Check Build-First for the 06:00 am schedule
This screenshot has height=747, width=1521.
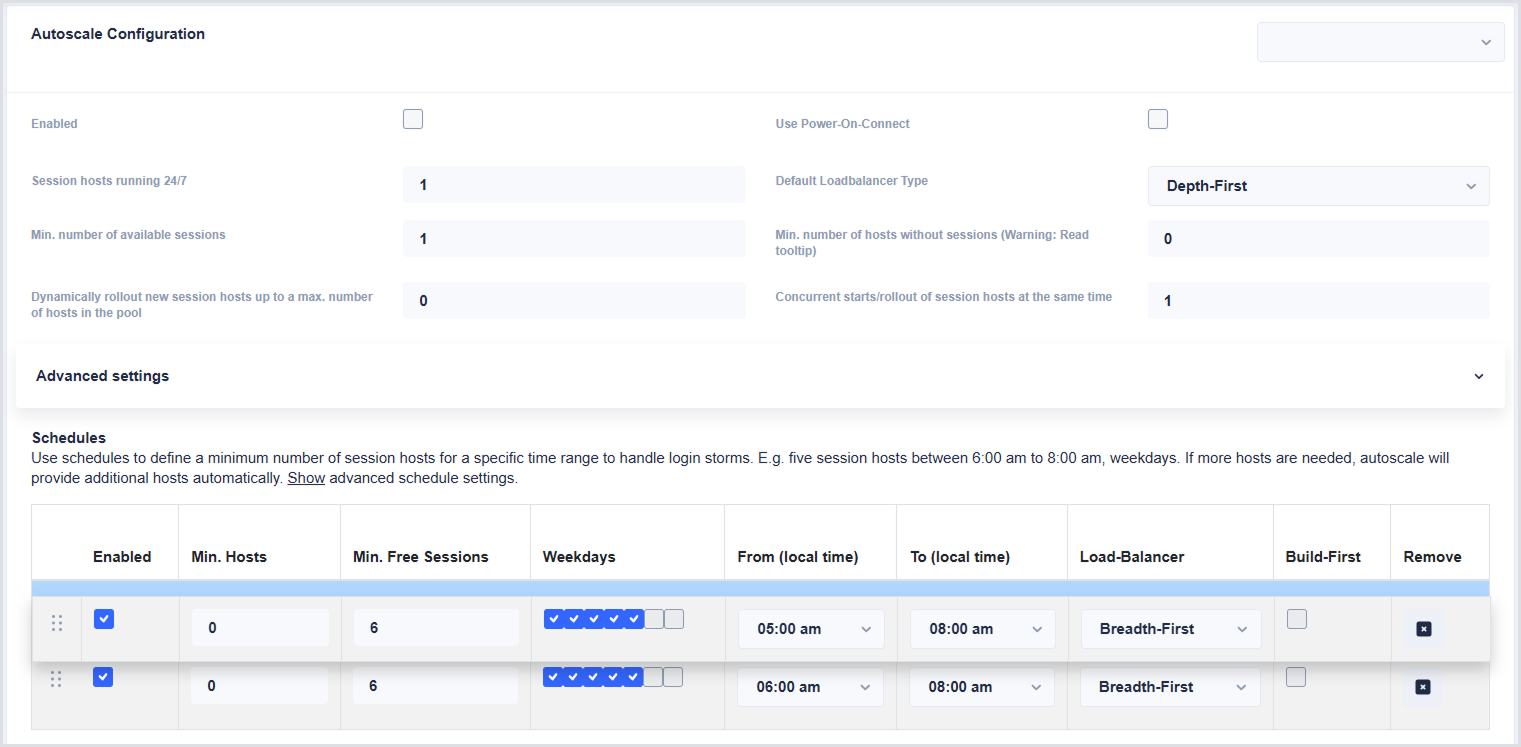(1296, 678)
